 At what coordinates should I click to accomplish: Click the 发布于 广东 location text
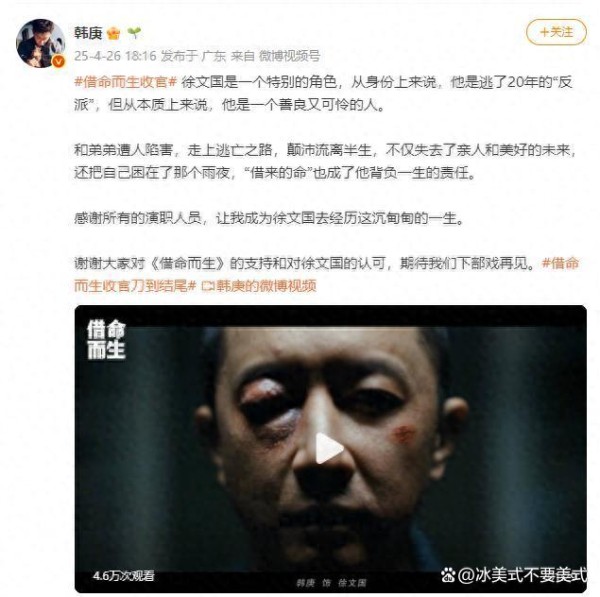(x=193, y=56)
